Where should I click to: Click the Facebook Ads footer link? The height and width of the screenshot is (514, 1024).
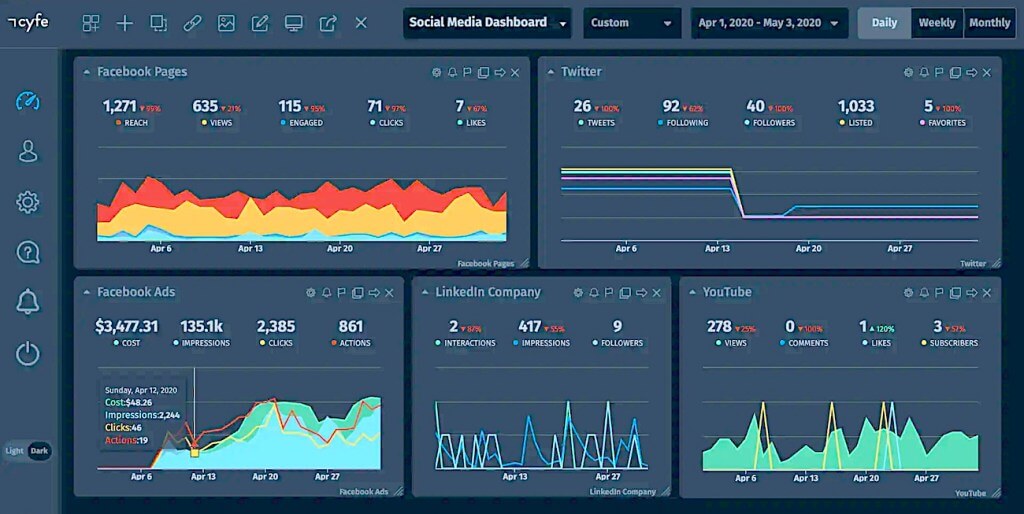pyautogui.click(x=364, y=492)
